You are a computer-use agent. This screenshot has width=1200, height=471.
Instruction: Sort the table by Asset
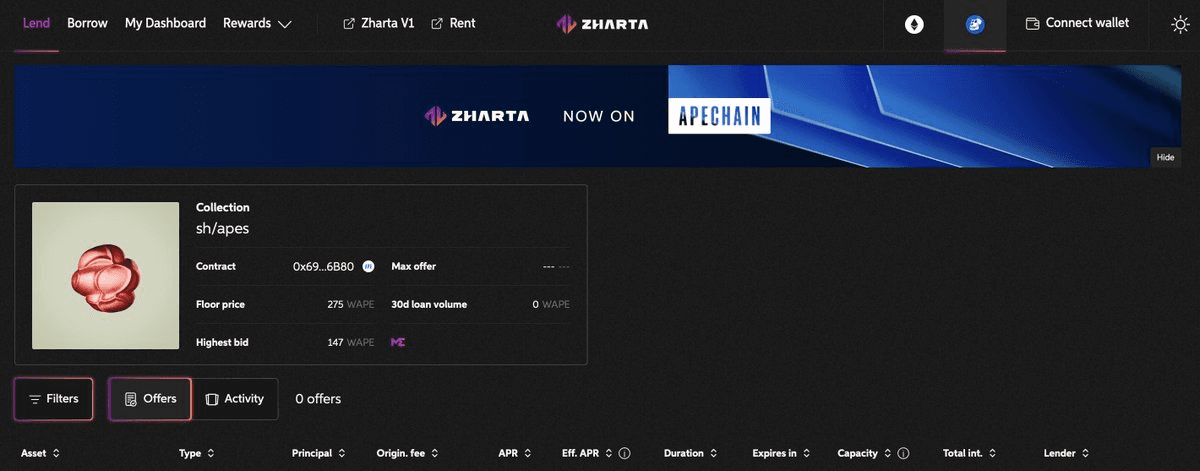point(41,453)
